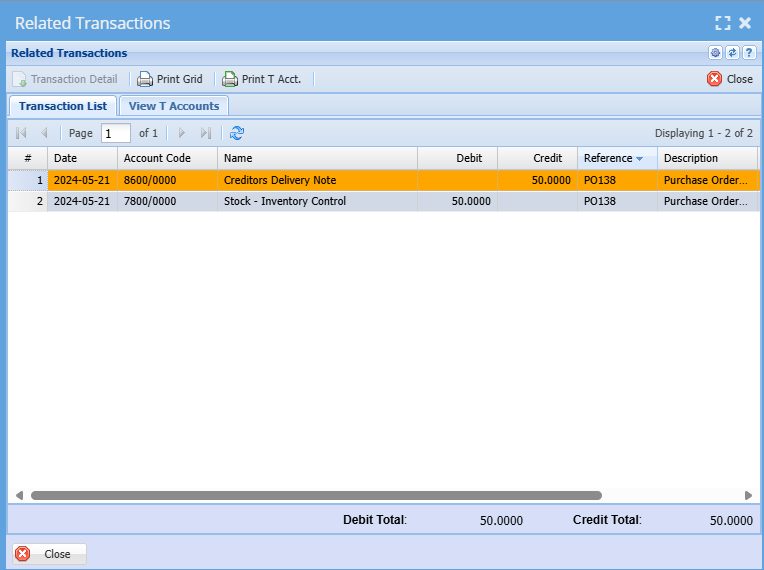The width and height of the screenshot is (764, 570).
Task: Go to the next page arrow
Action: 182,133
